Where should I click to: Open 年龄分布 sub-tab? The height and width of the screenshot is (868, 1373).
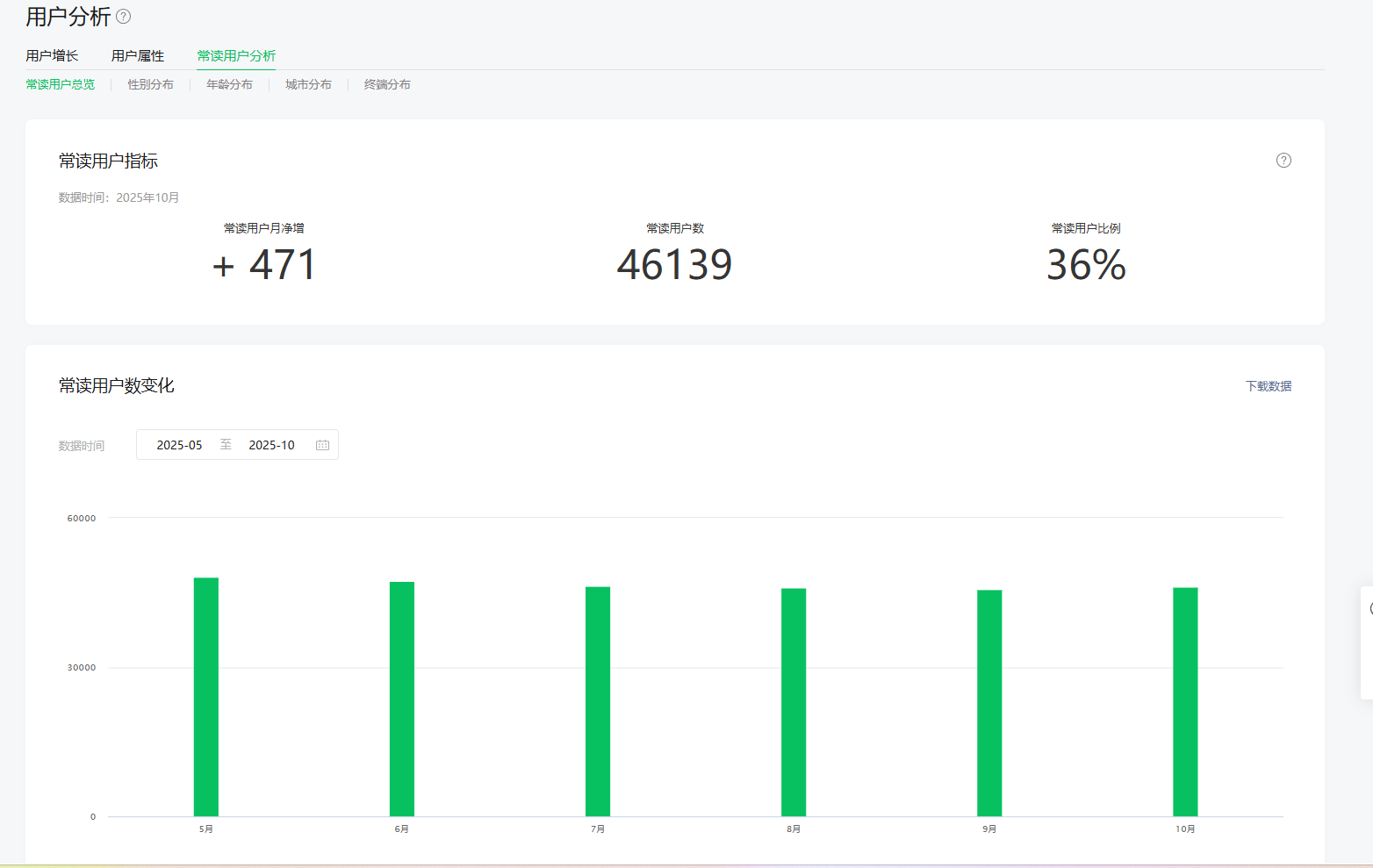coord(229,85)
